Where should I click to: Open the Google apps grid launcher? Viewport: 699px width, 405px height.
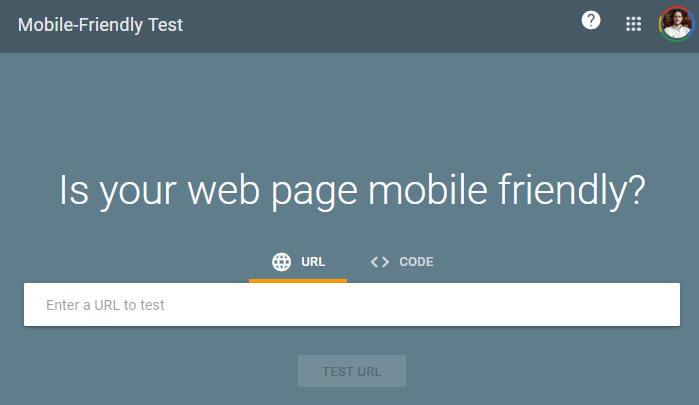pos(633,24)
